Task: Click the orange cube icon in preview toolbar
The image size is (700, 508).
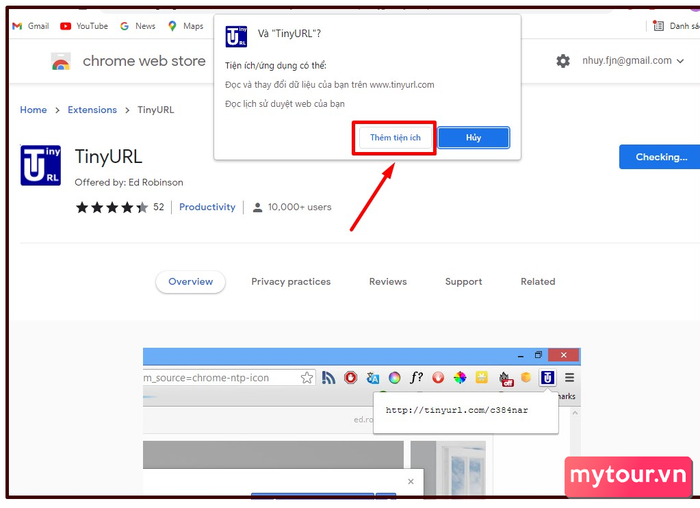Action: click(526, 378)
